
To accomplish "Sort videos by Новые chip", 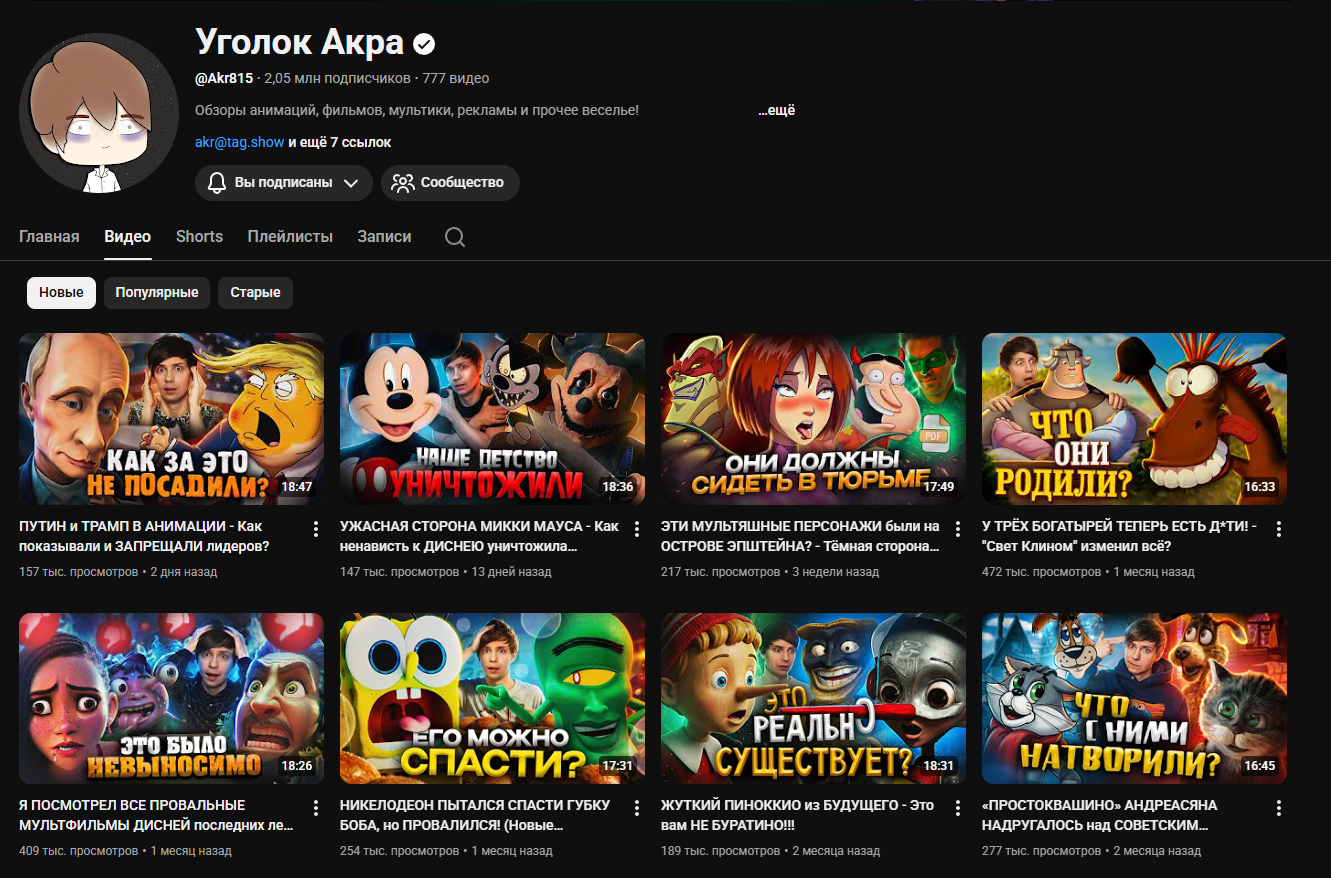I will click(62, 293).
